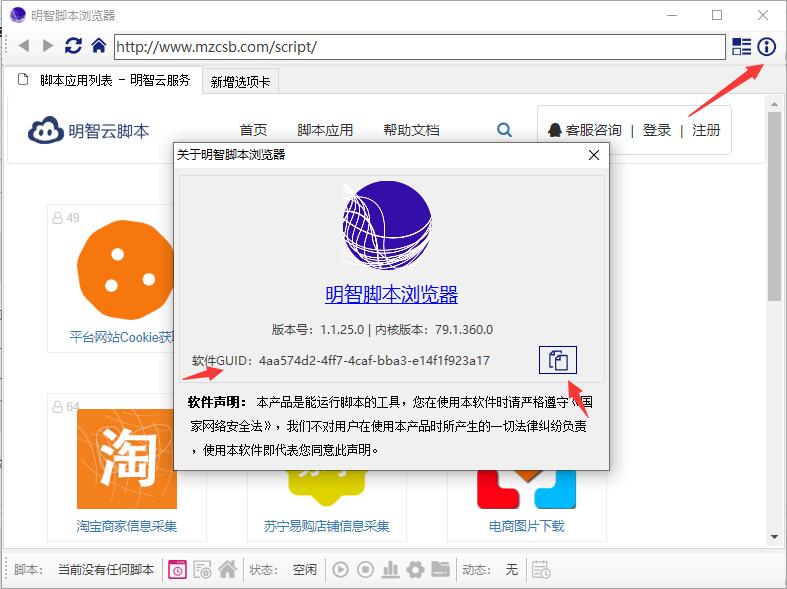
Task: Click the scrollbar up arrow
Action: click(x=774, y=104)
